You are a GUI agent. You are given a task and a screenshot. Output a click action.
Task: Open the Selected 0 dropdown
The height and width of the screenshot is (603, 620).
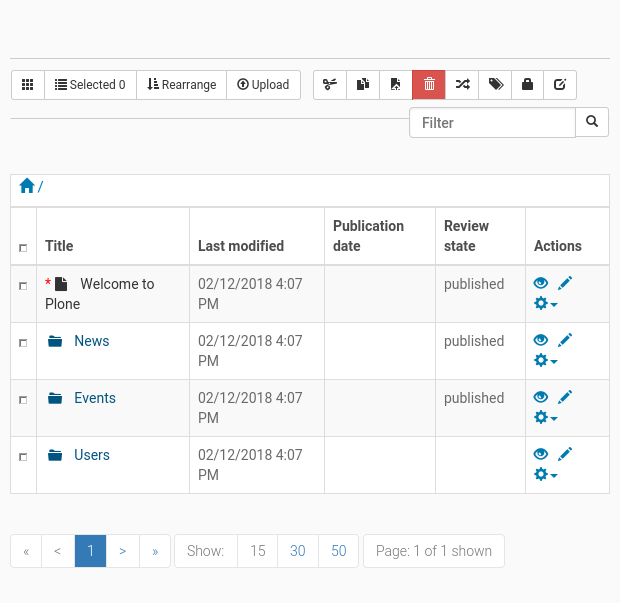point(90,85)
